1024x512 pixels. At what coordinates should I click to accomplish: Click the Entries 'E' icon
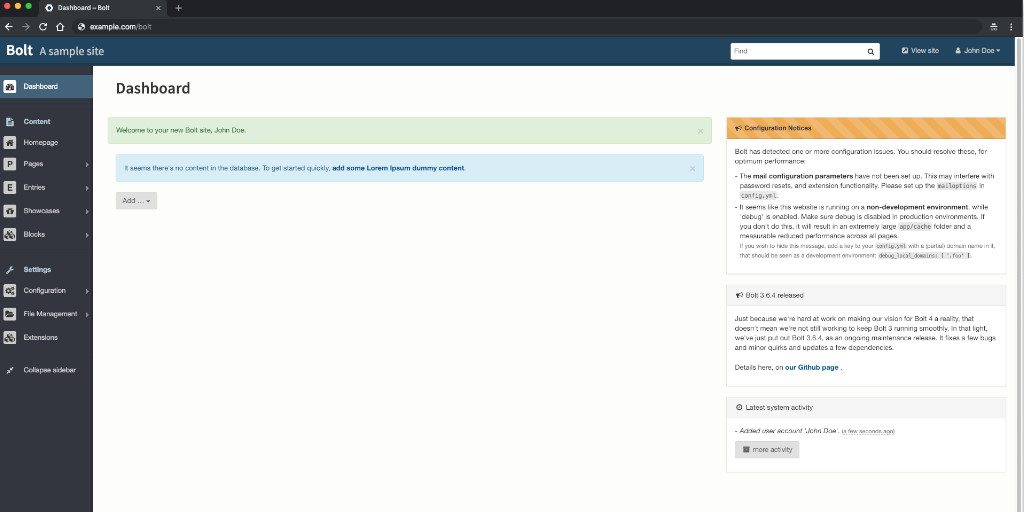point(10,187)
